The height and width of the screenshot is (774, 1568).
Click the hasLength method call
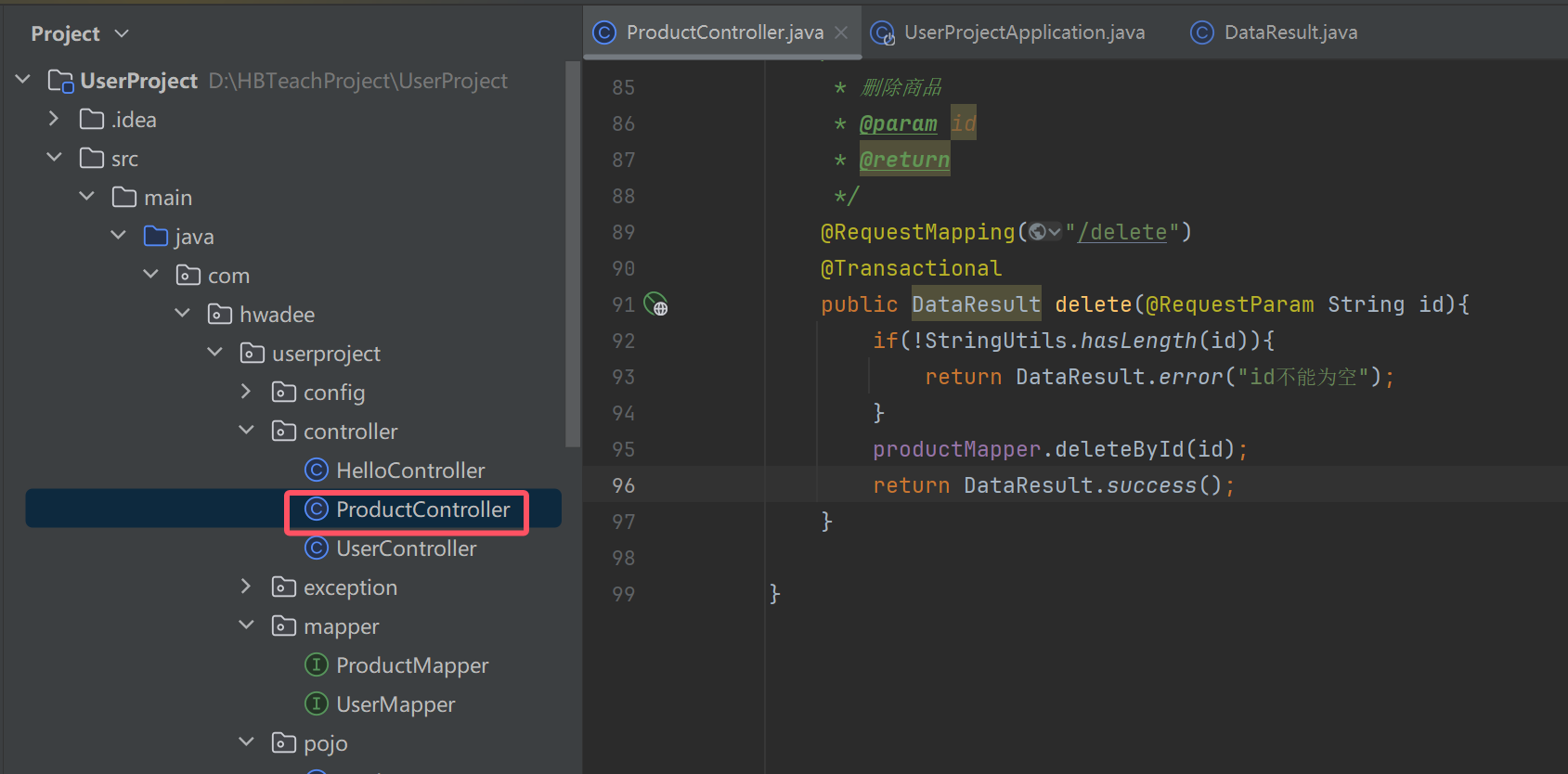coord(1139,341)
